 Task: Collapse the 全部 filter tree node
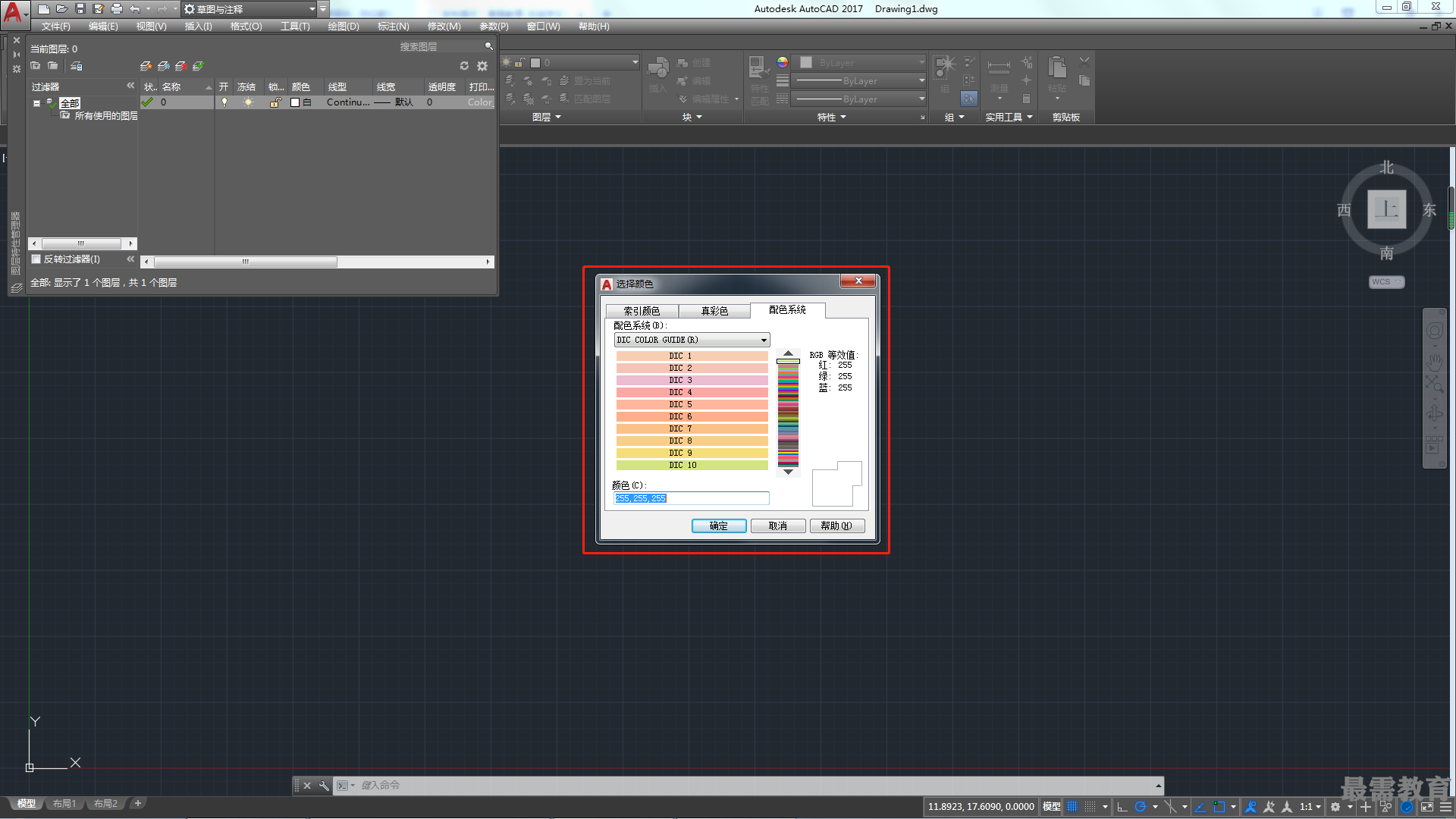[x=36, y=103]
